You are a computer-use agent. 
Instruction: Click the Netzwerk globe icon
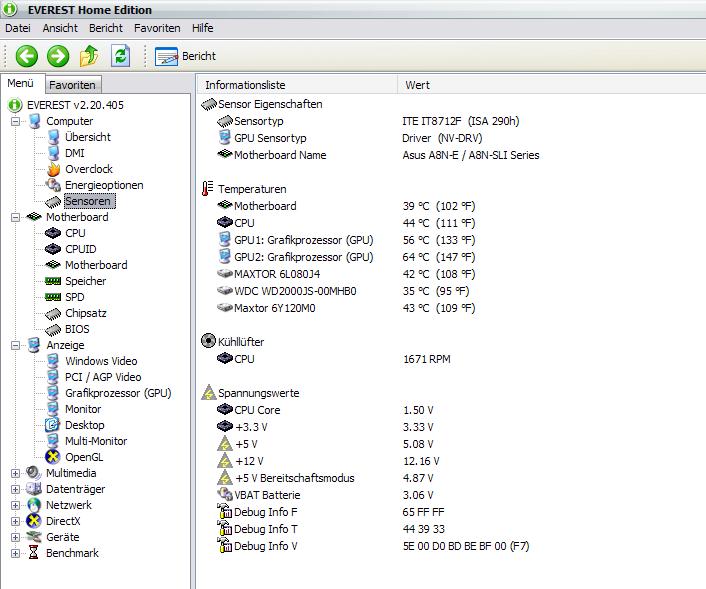pyautogui.click(x=34, y=505)
